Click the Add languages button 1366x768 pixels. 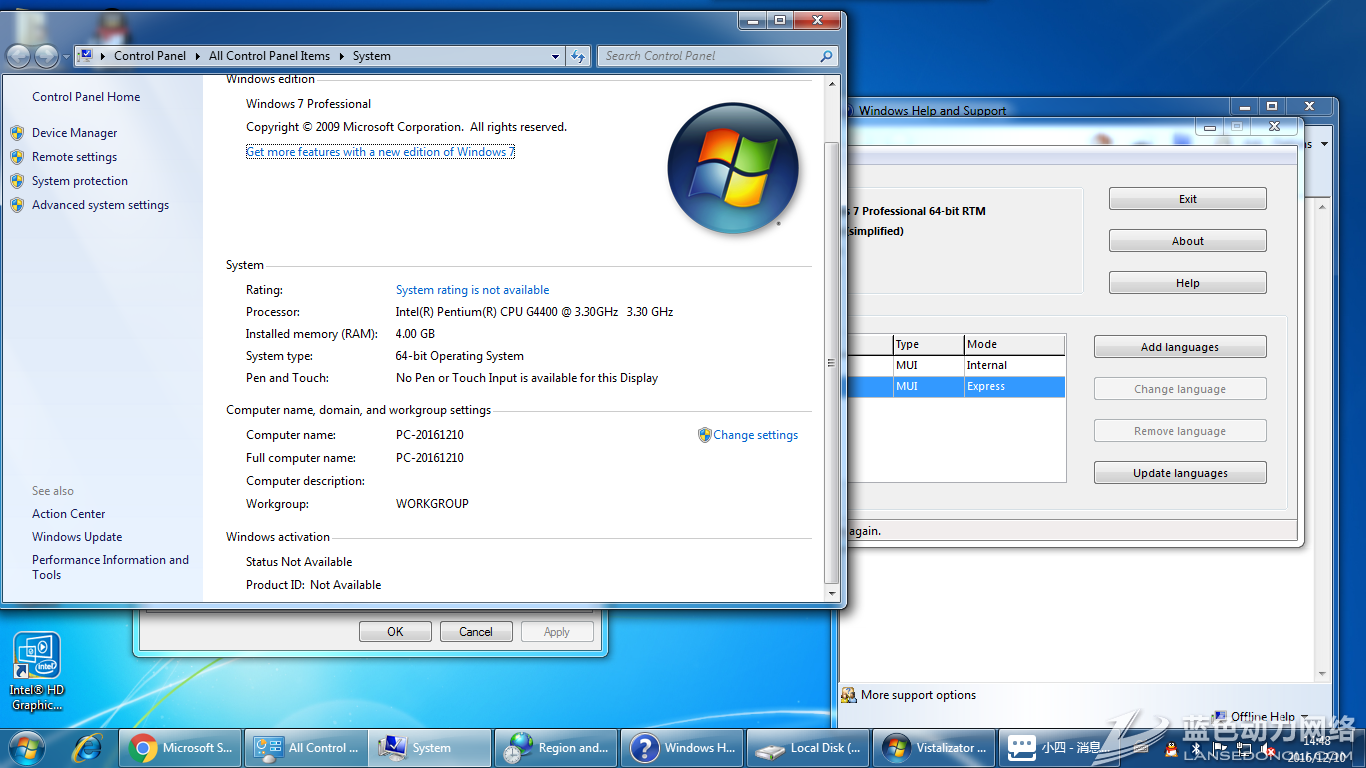(1180, 347)
